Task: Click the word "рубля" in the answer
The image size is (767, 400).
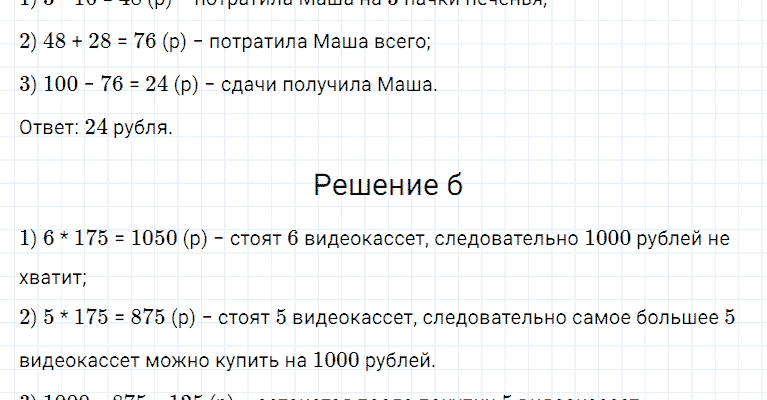Action: click(147, 127)
